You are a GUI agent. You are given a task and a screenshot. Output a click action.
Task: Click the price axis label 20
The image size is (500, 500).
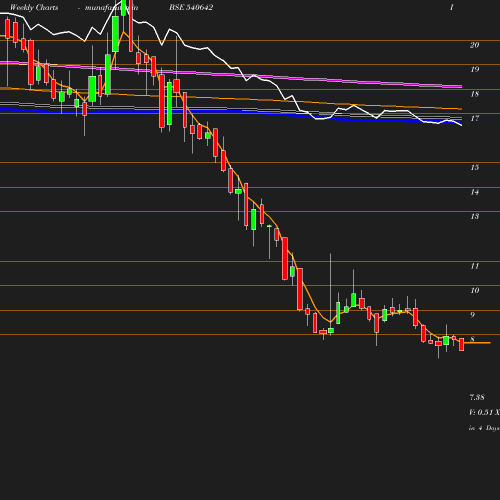(475, 45)
